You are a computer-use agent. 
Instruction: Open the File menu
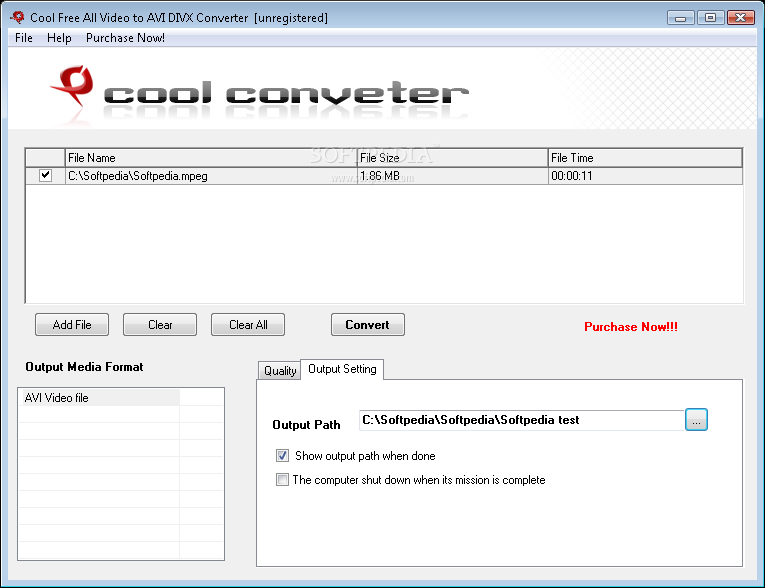point(23,38)
